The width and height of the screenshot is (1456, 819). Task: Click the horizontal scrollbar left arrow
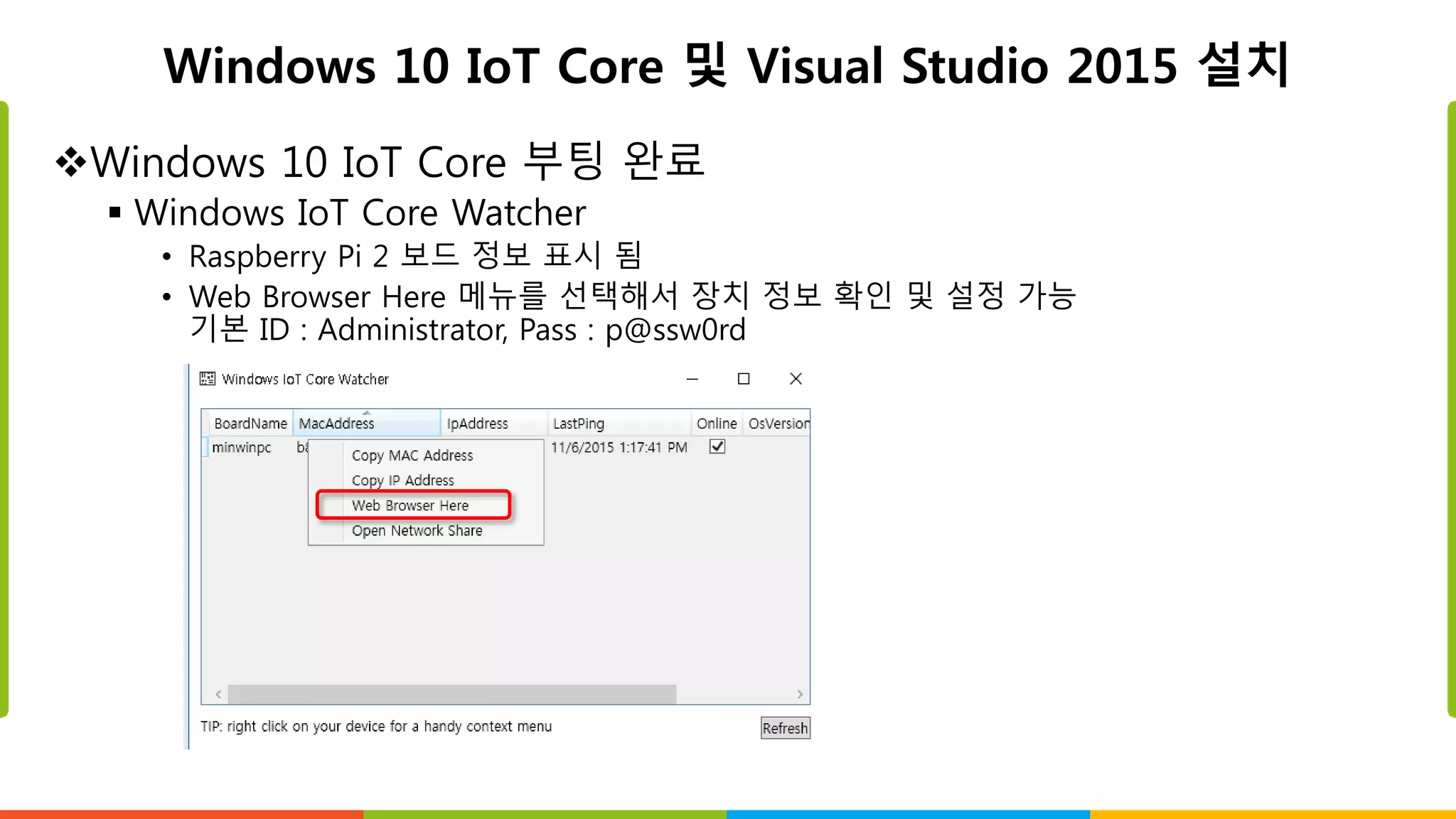coord(218,694)
